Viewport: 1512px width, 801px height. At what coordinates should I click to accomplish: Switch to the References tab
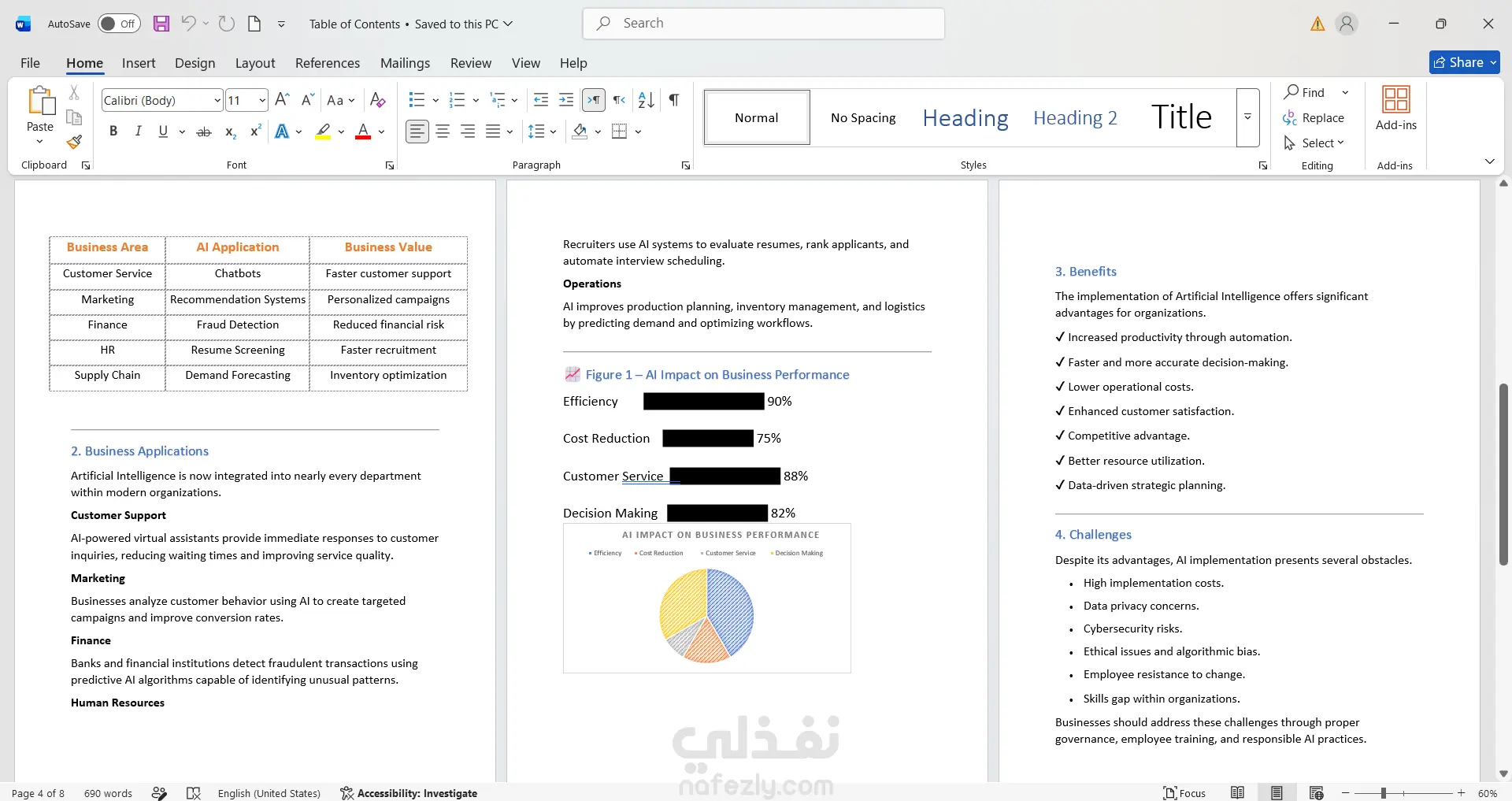pyautogui.click(x=328, y=63)
